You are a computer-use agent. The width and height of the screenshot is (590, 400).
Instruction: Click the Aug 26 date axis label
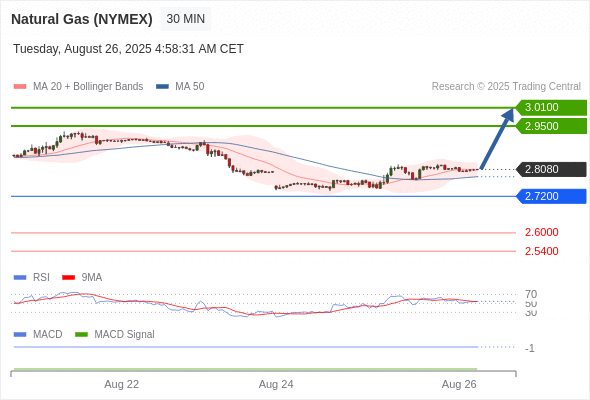[x=459, y=384]
